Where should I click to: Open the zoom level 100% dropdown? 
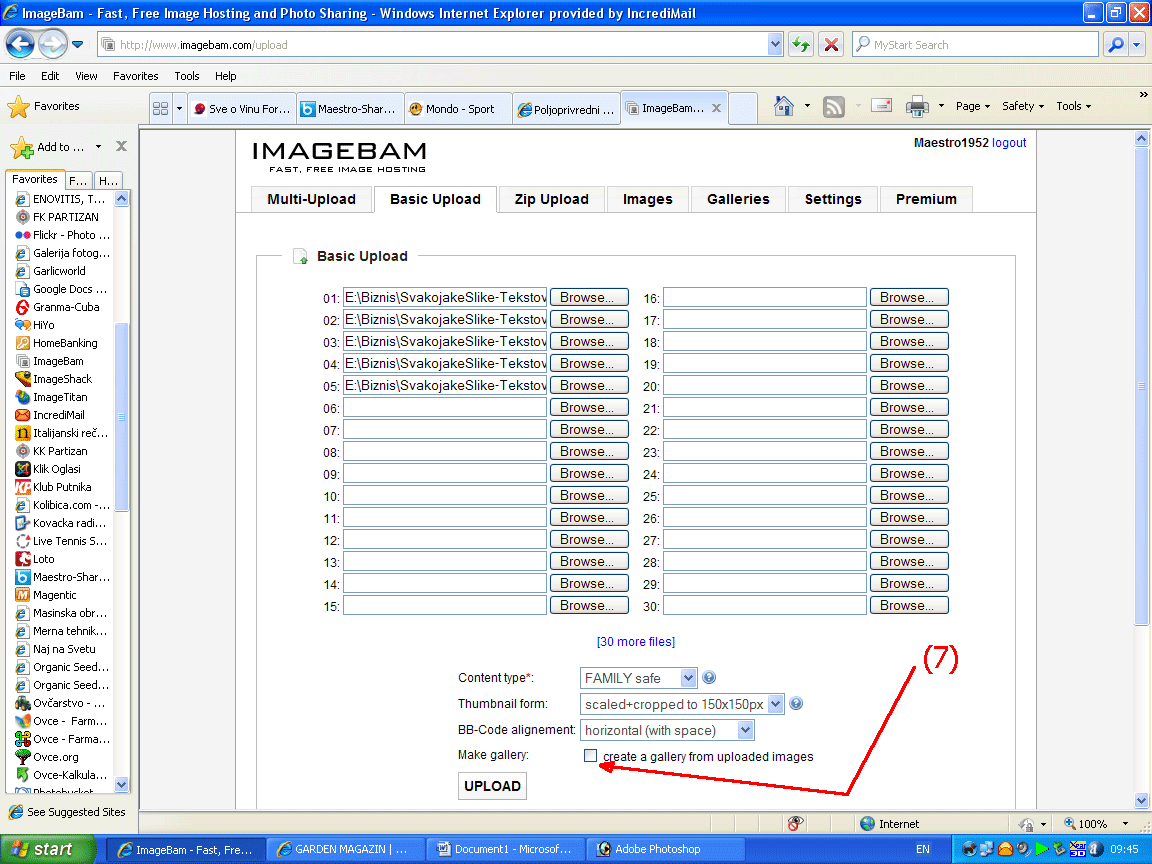coord(1126,824)
